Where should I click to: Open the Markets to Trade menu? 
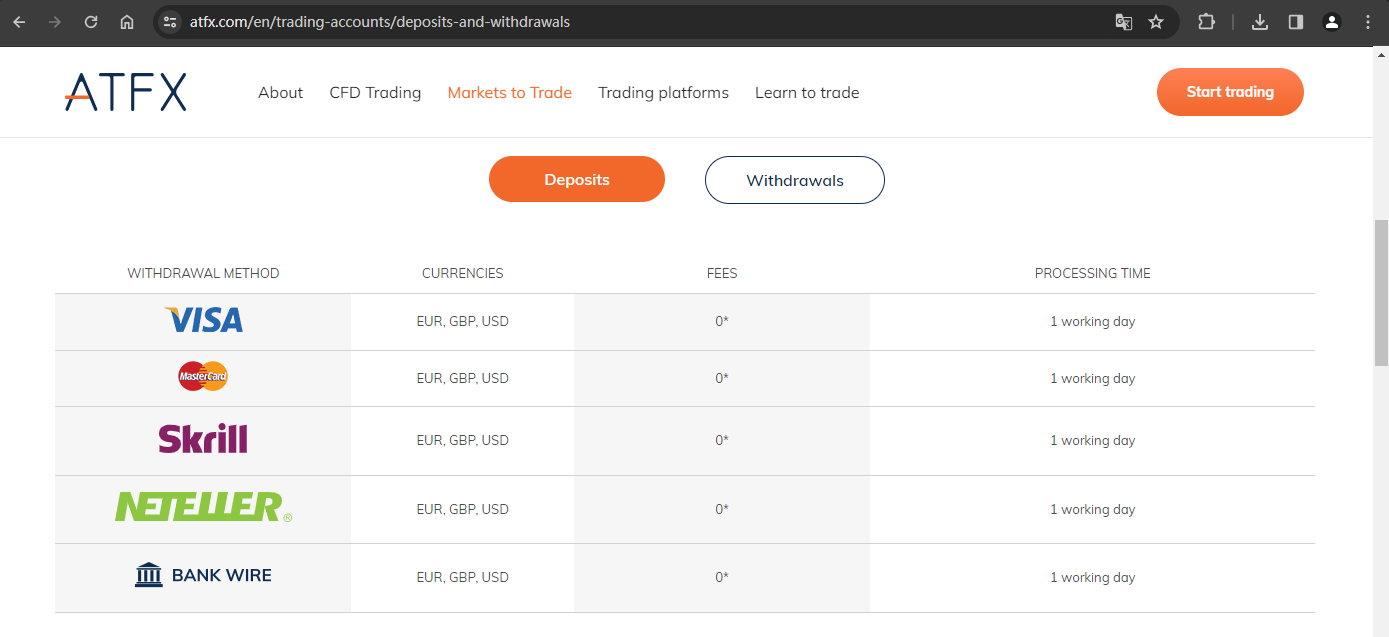point(510,92)
